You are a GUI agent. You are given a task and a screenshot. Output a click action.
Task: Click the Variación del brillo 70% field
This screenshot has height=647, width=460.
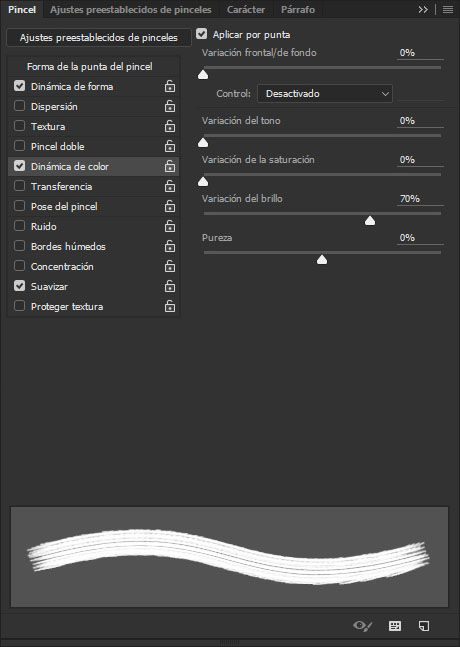pos(420,199)
